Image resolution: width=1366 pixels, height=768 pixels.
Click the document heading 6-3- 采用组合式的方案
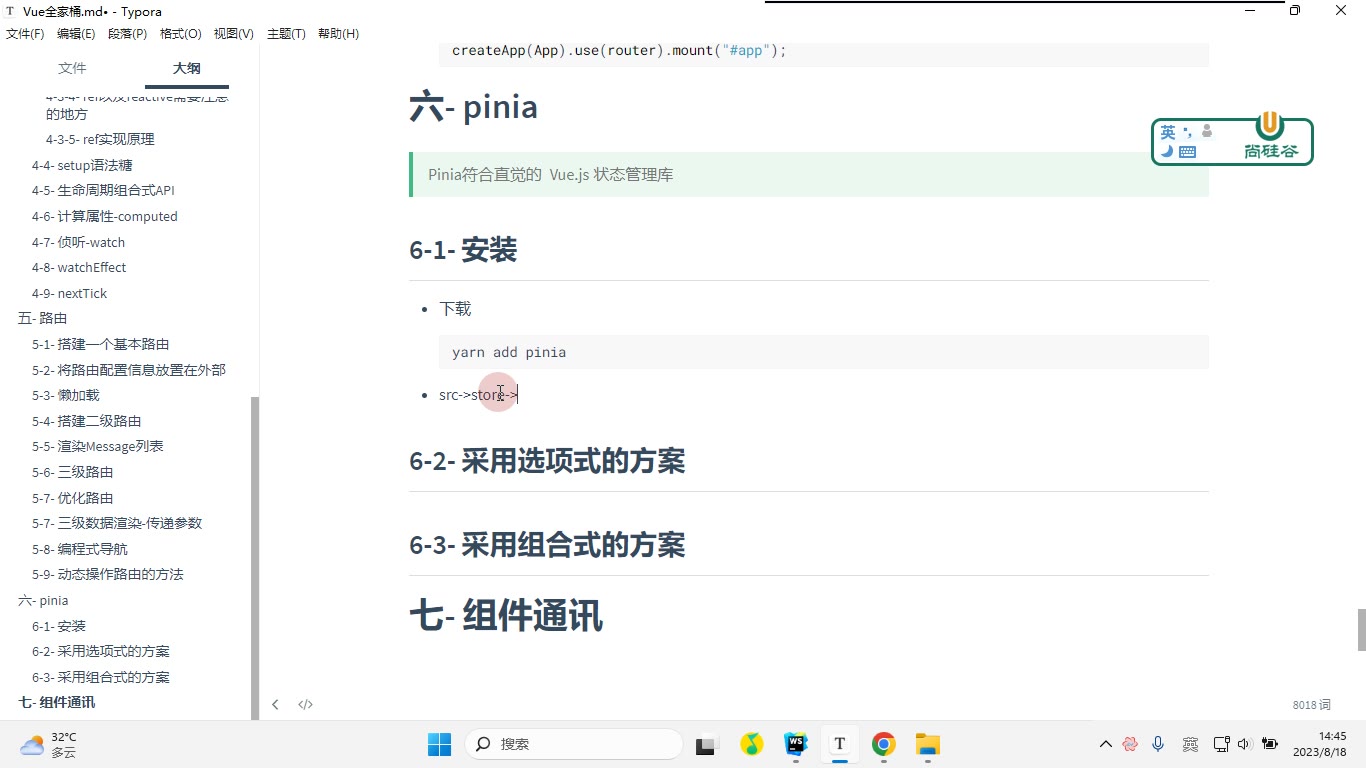coord(547,545)
